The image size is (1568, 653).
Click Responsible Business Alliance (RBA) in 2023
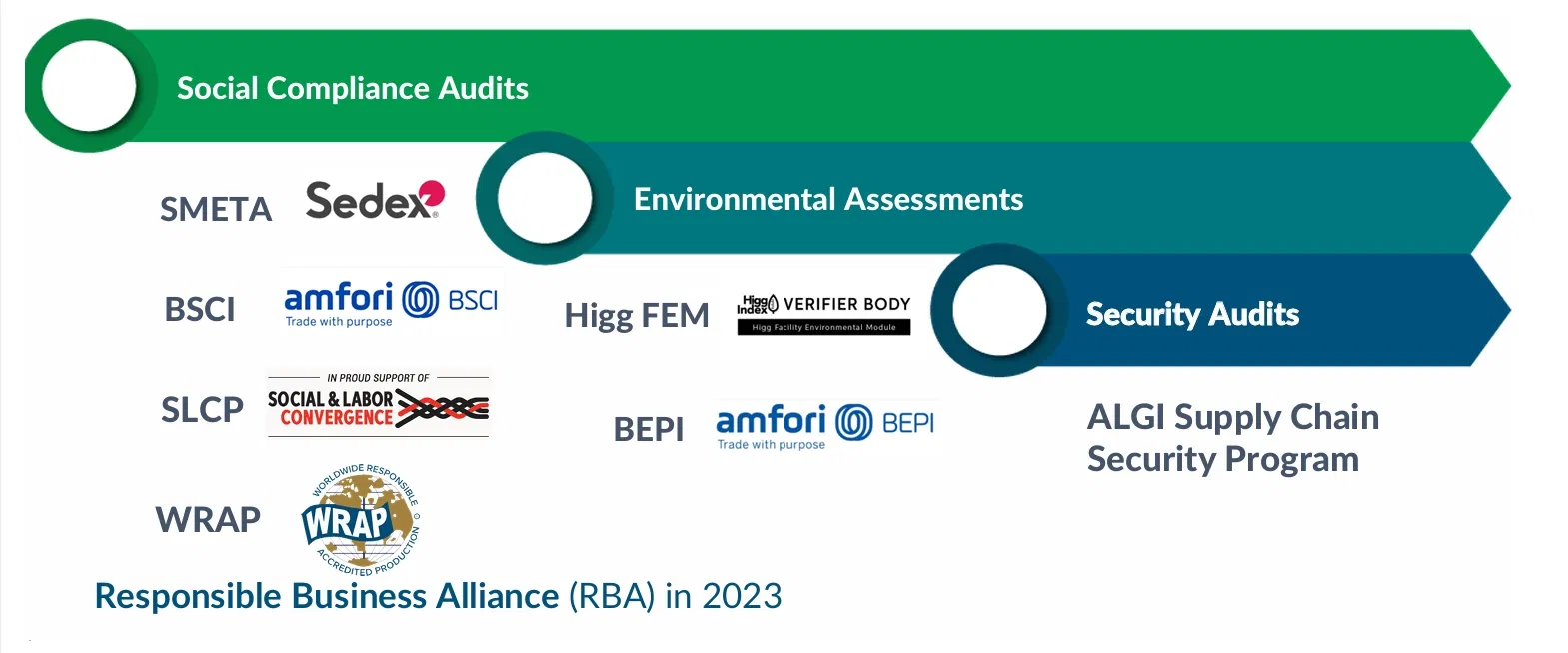[438, 596]
